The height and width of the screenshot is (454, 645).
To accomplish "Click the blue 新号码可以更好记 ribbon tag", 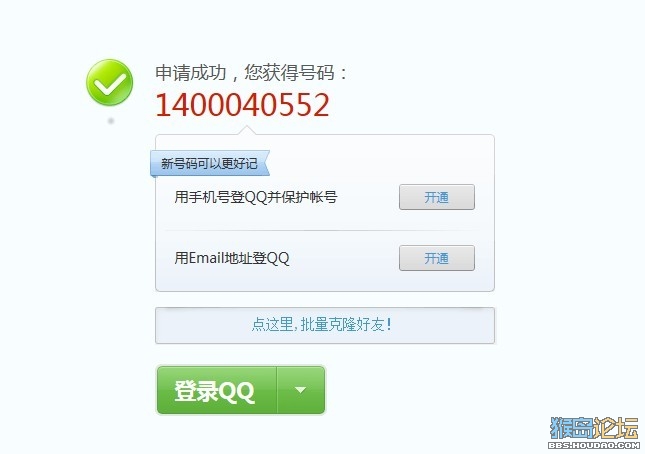I will tap(210, 163).
